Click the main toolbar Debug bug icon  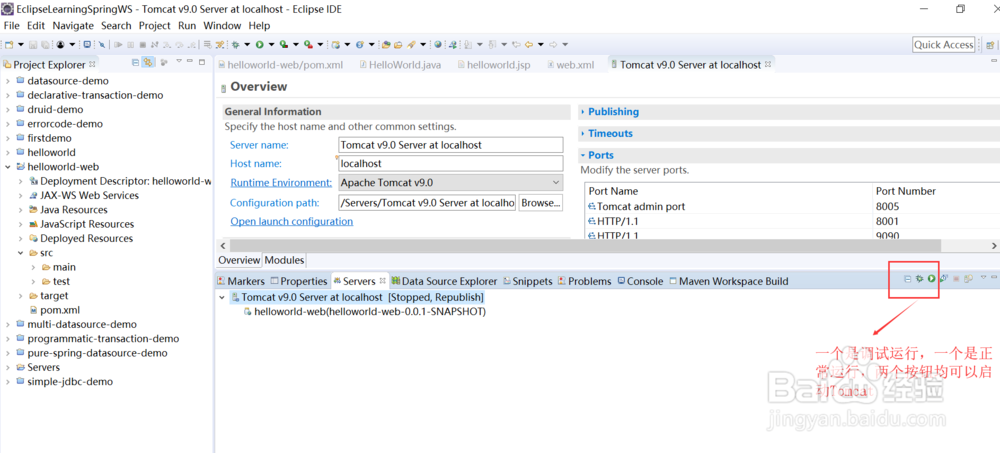pyautogui.click(x=235, y=45)
